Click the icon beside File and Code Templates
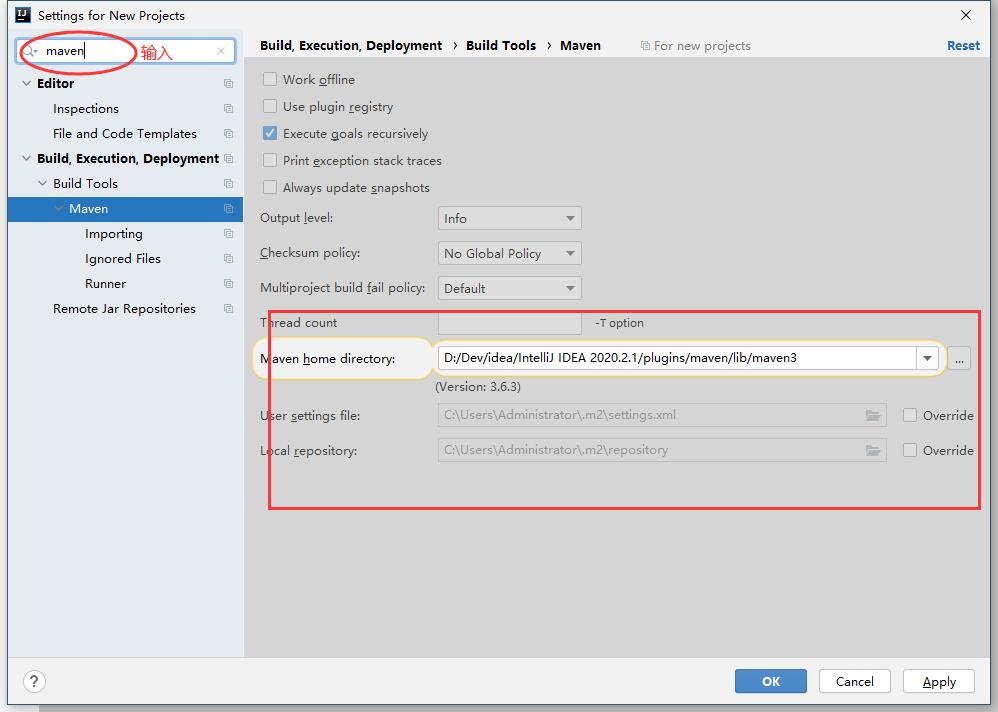Image resolution: width=998 pixels, height=712 pixels. (228, 134)
